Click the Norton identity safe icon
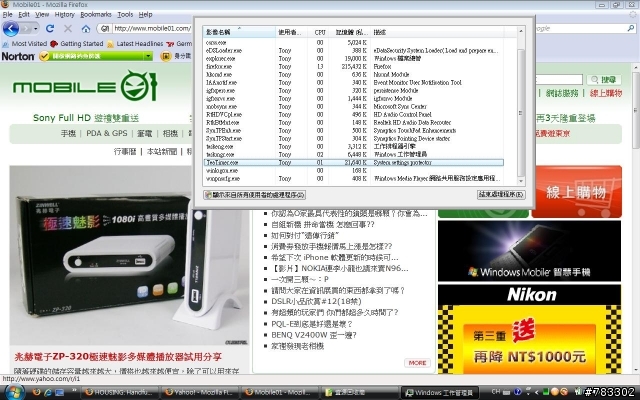The width and height of the screenshot is (640, 400). click(x=166, y=56)
